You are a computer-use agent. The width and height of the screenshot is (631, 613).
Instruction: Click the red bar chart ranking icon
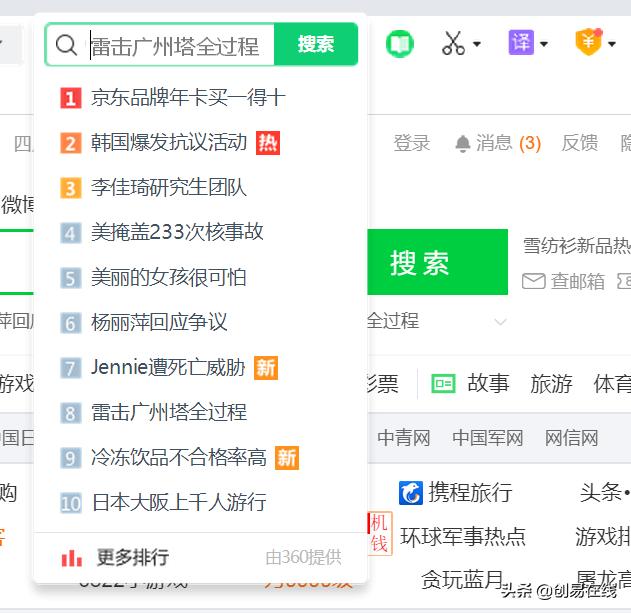72,558
